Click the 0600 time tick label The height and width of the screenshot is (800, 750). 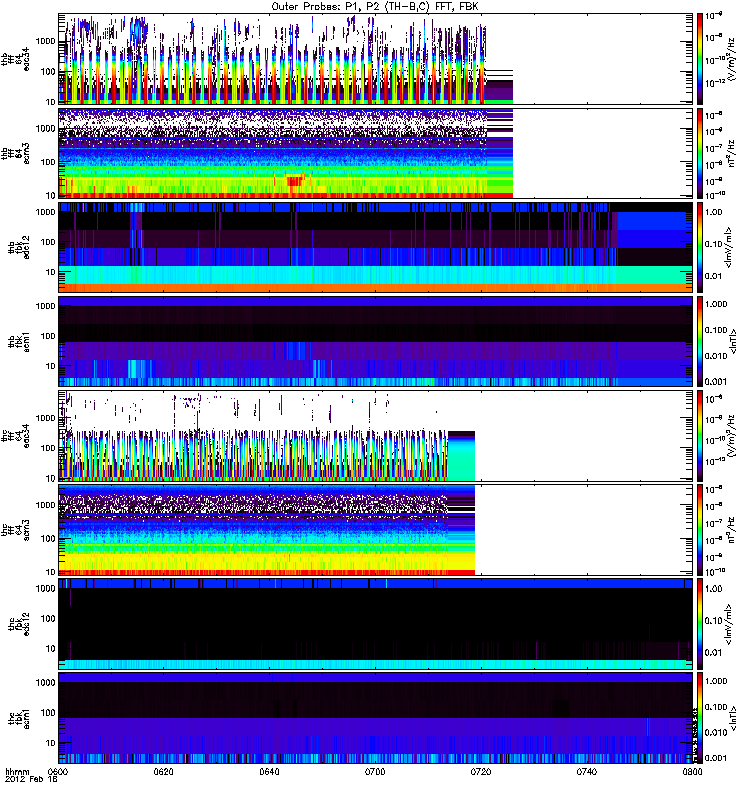57,771
